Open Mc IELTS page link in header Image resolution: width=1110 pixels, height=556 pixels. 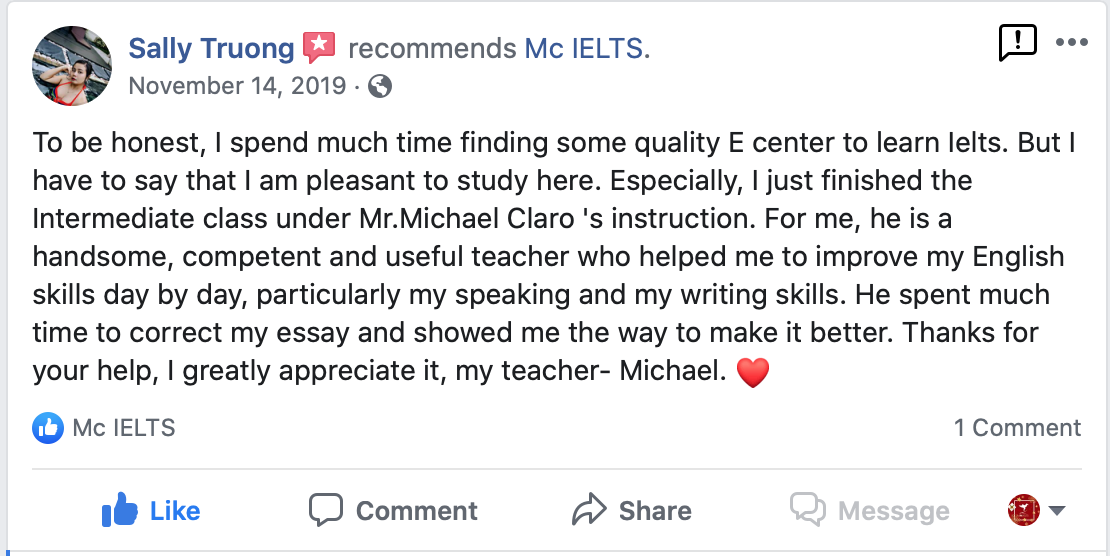tap(587, 48)
